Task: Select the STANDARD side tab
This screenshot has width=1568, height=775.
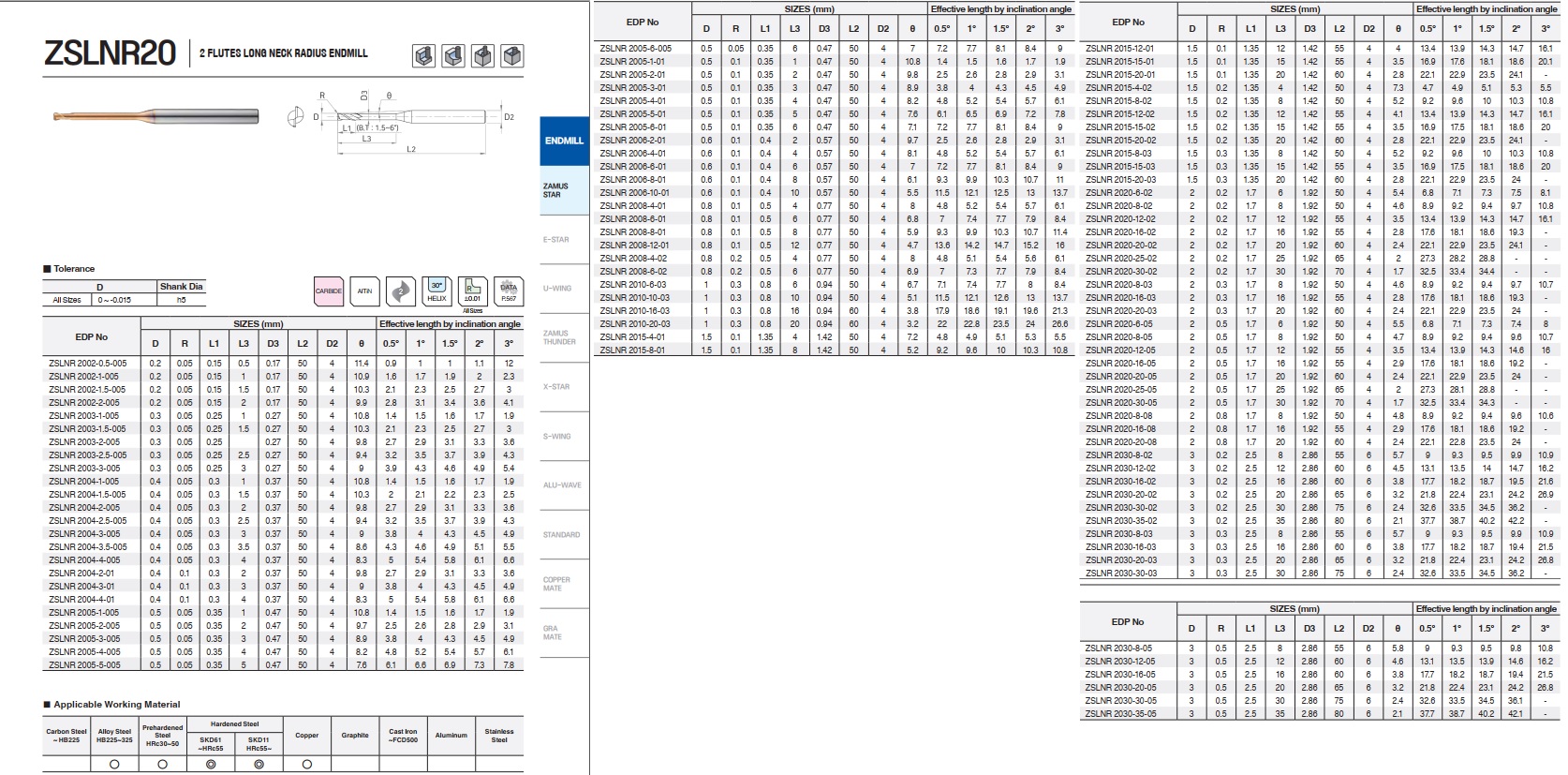Action: coord(564,535)
